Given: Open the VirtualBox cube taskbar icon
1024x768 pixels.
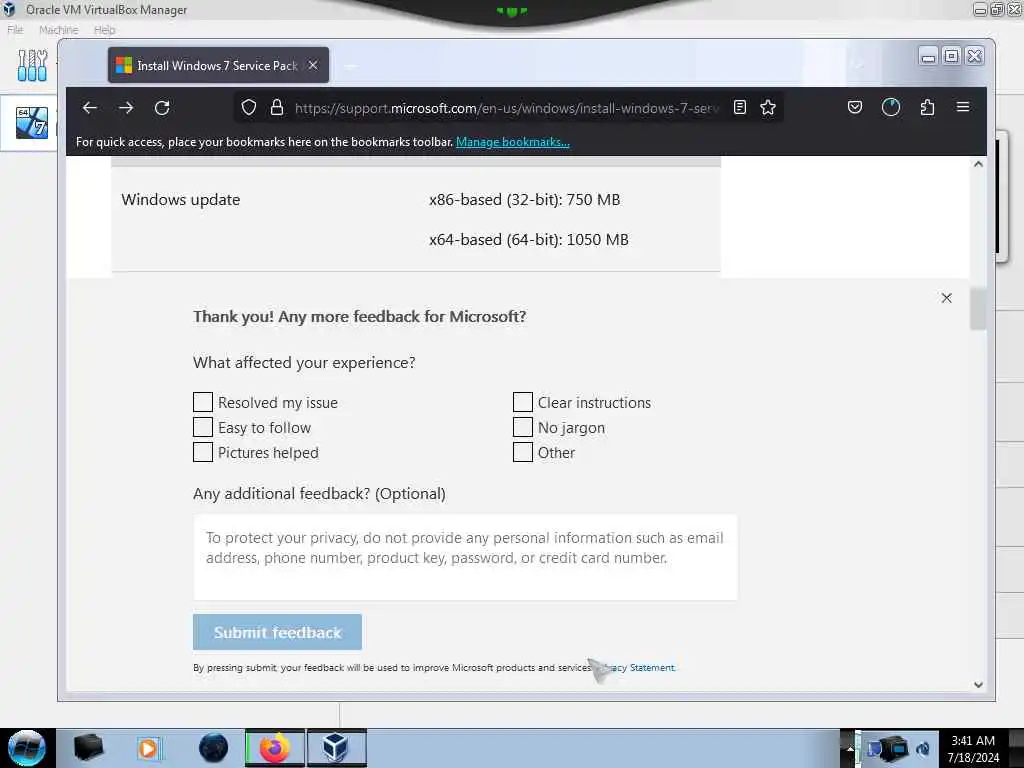Looking at the screenshot, I should tap(336, 748).
